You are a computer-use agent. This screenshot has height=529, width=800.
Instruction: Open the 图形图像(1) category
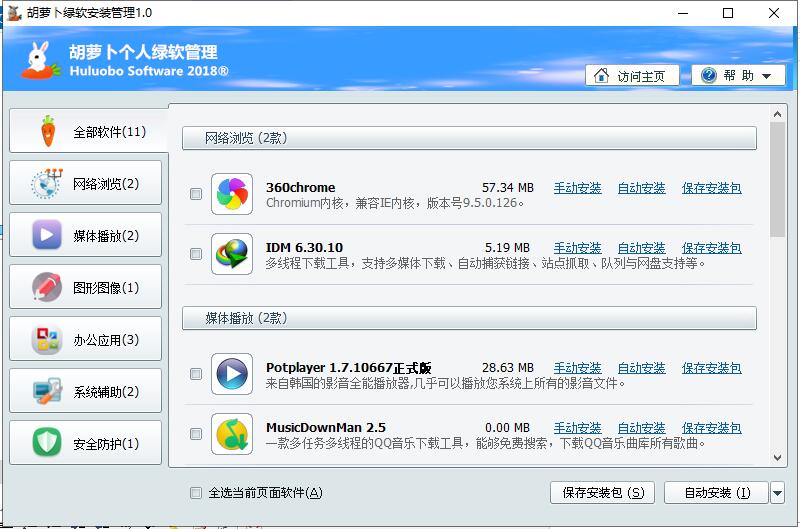[85, 287]
